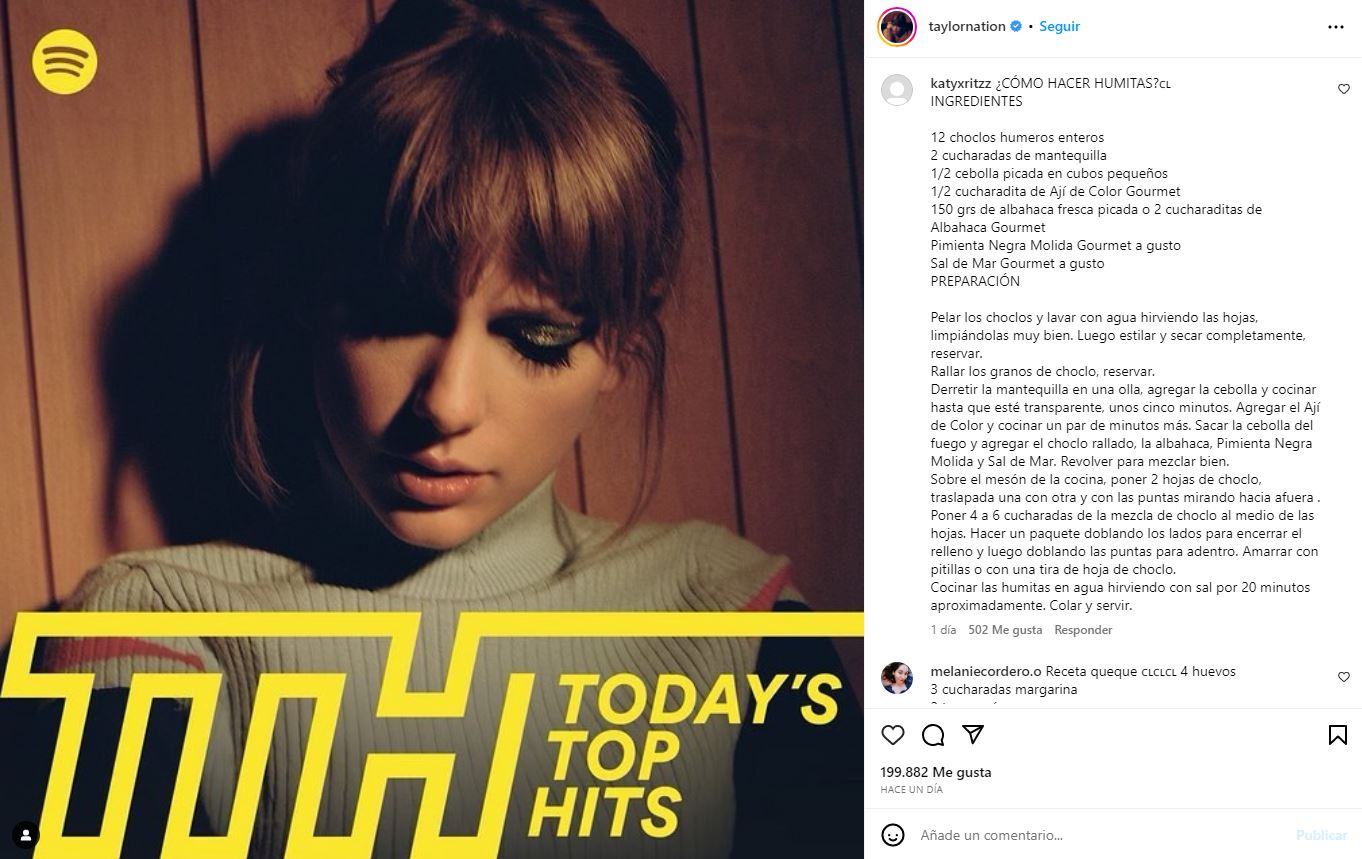Image resolution: width=1362 pixels, height=859 pixels.
Task: Open katyxritzz's profile avatar
Action: click(x=897, y=90)
